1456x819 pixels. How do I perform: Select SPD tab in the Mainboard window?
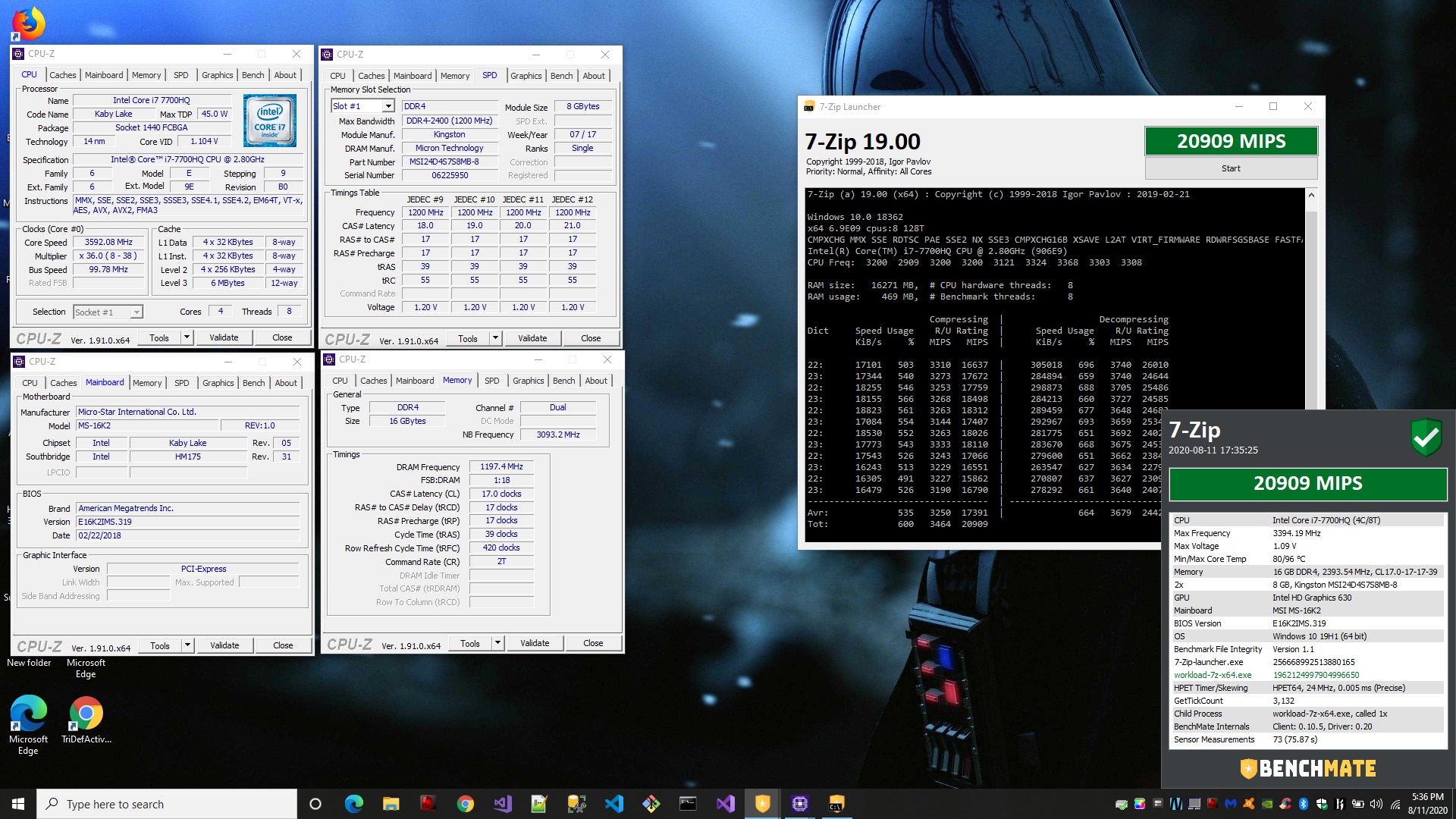click(x=181, y=383)
